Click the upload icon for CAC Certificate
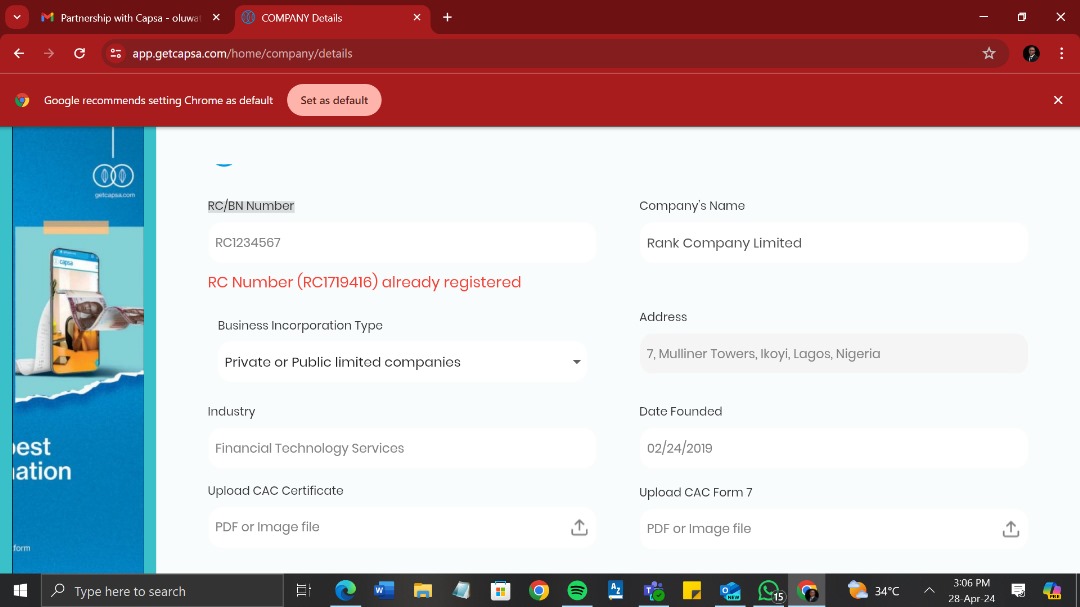The image size is (1080, 607). 579,527
